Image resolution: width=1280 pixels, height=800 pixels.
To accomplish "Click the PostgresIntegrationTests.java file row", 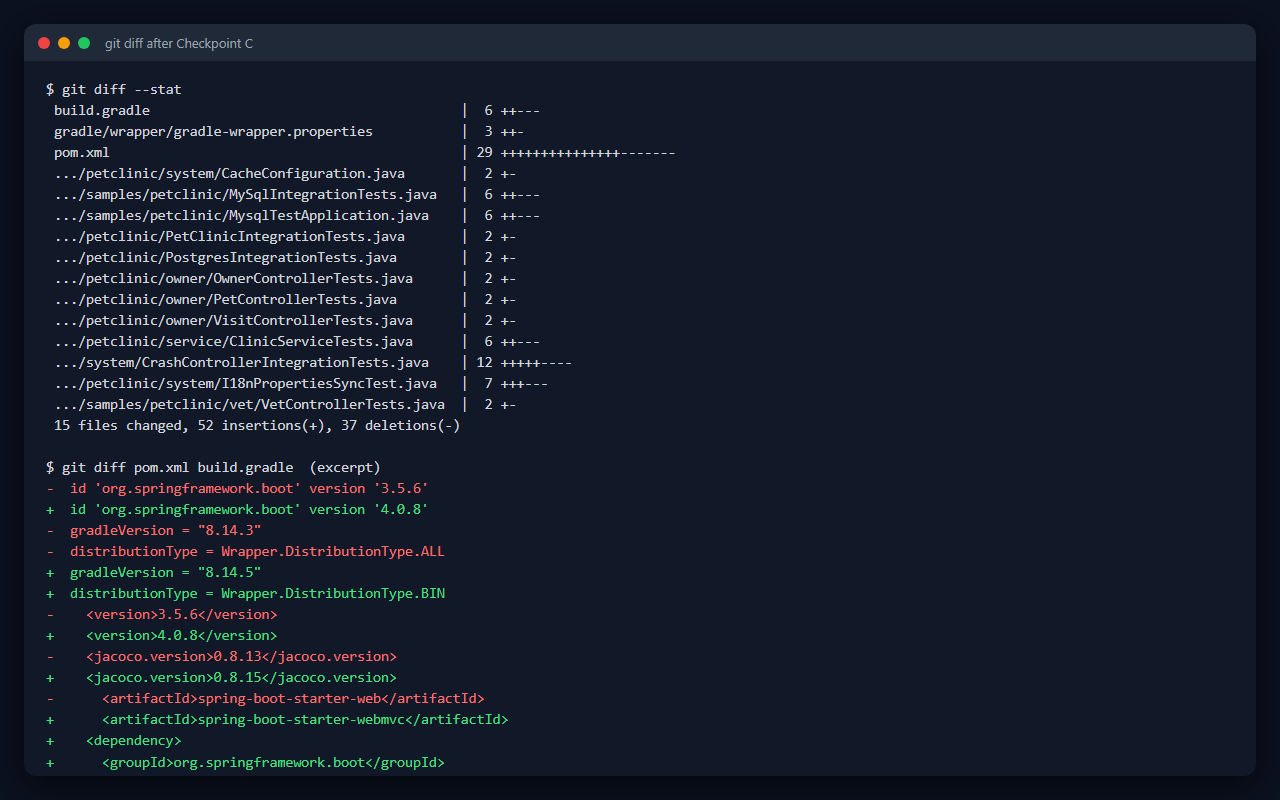I will (285, 257).
